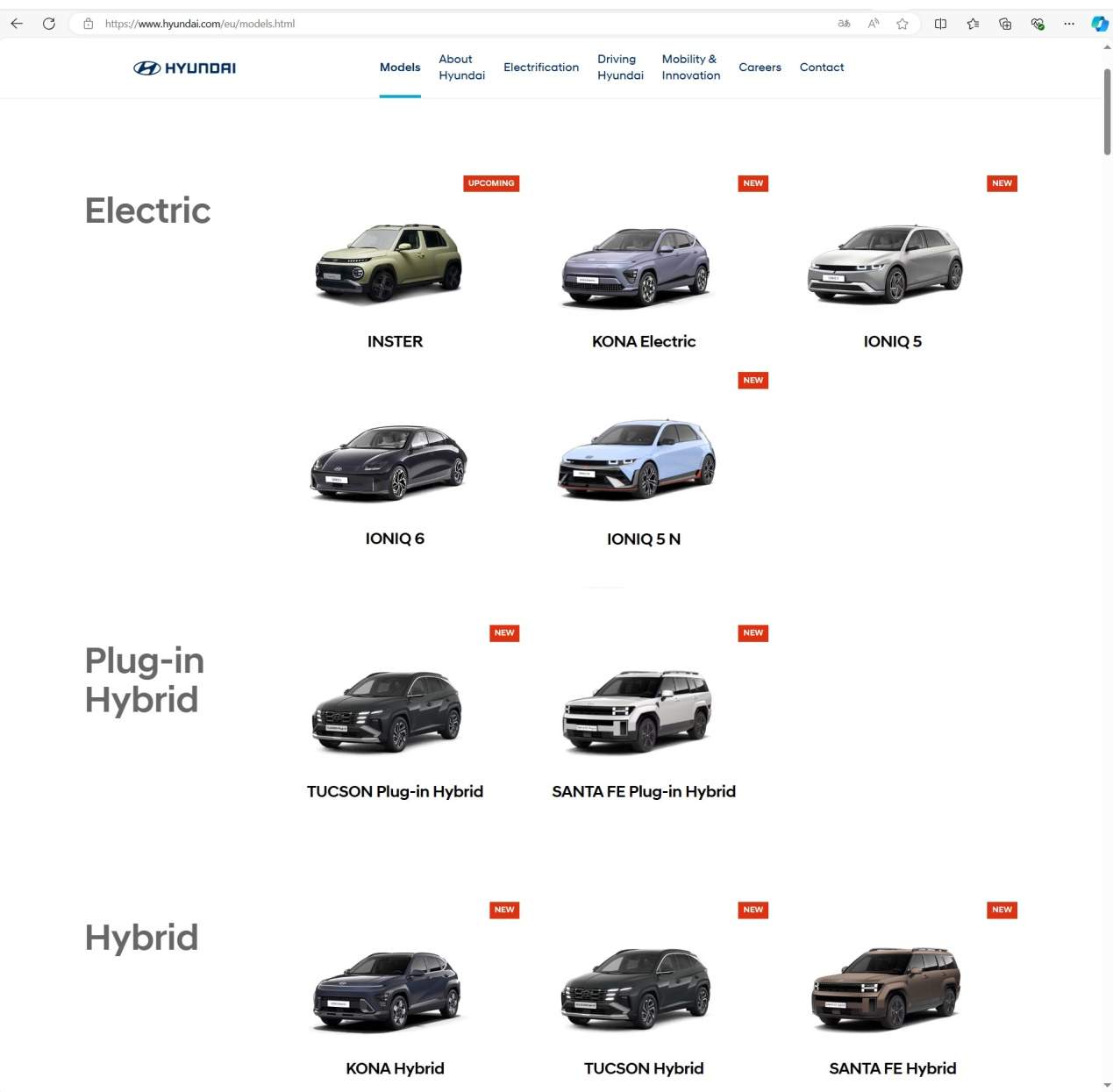Open the Collections icon
This screenshot has width=1113, height=1092.
(1005, 24)
